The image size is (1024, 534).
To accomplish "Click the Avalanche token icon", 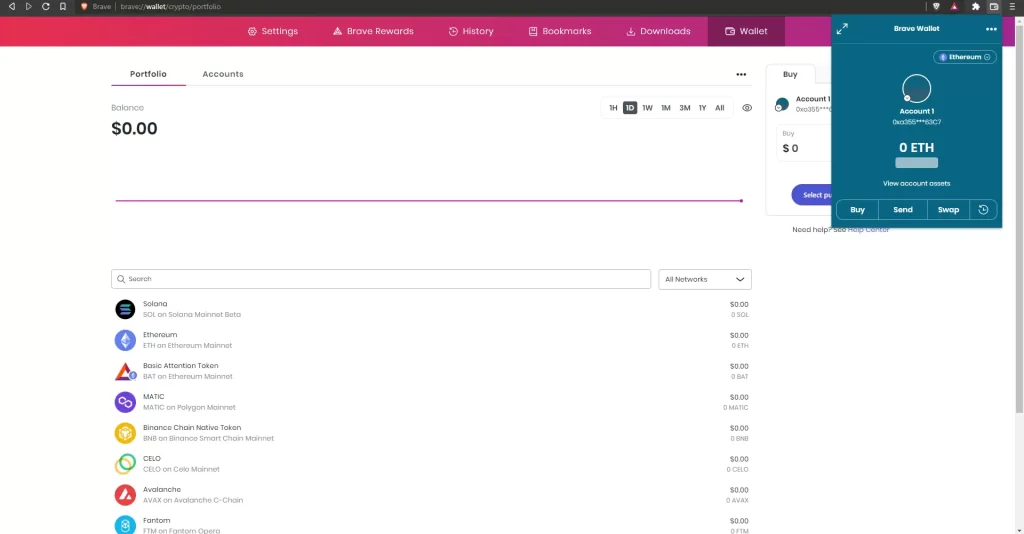I will [x=125, y=495].
